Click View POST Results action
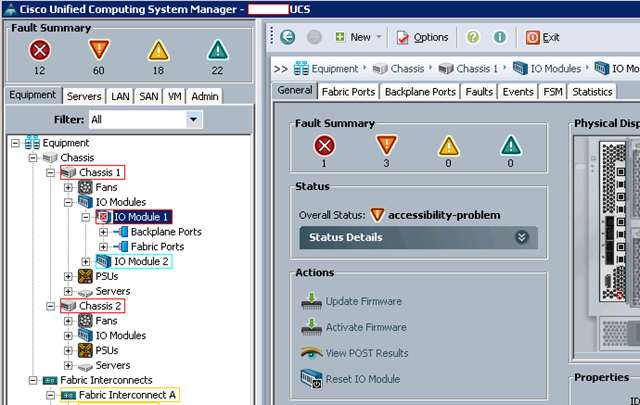This screenshot has height=405, width=640. [354, 353]
